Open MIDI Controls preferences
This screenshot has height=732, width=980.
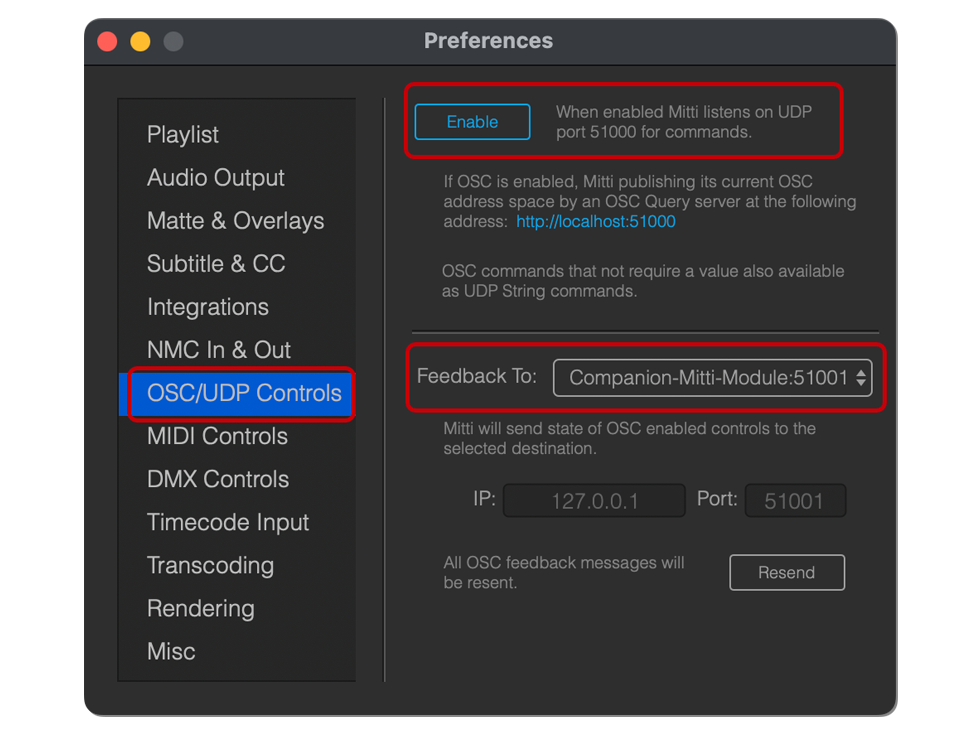click(x=217, y=436)
